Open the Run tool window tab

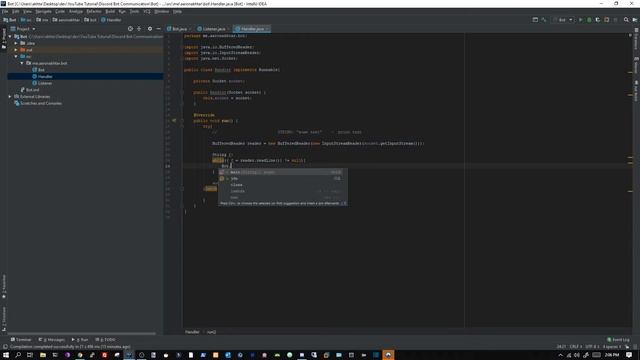[x=80, y=340]
